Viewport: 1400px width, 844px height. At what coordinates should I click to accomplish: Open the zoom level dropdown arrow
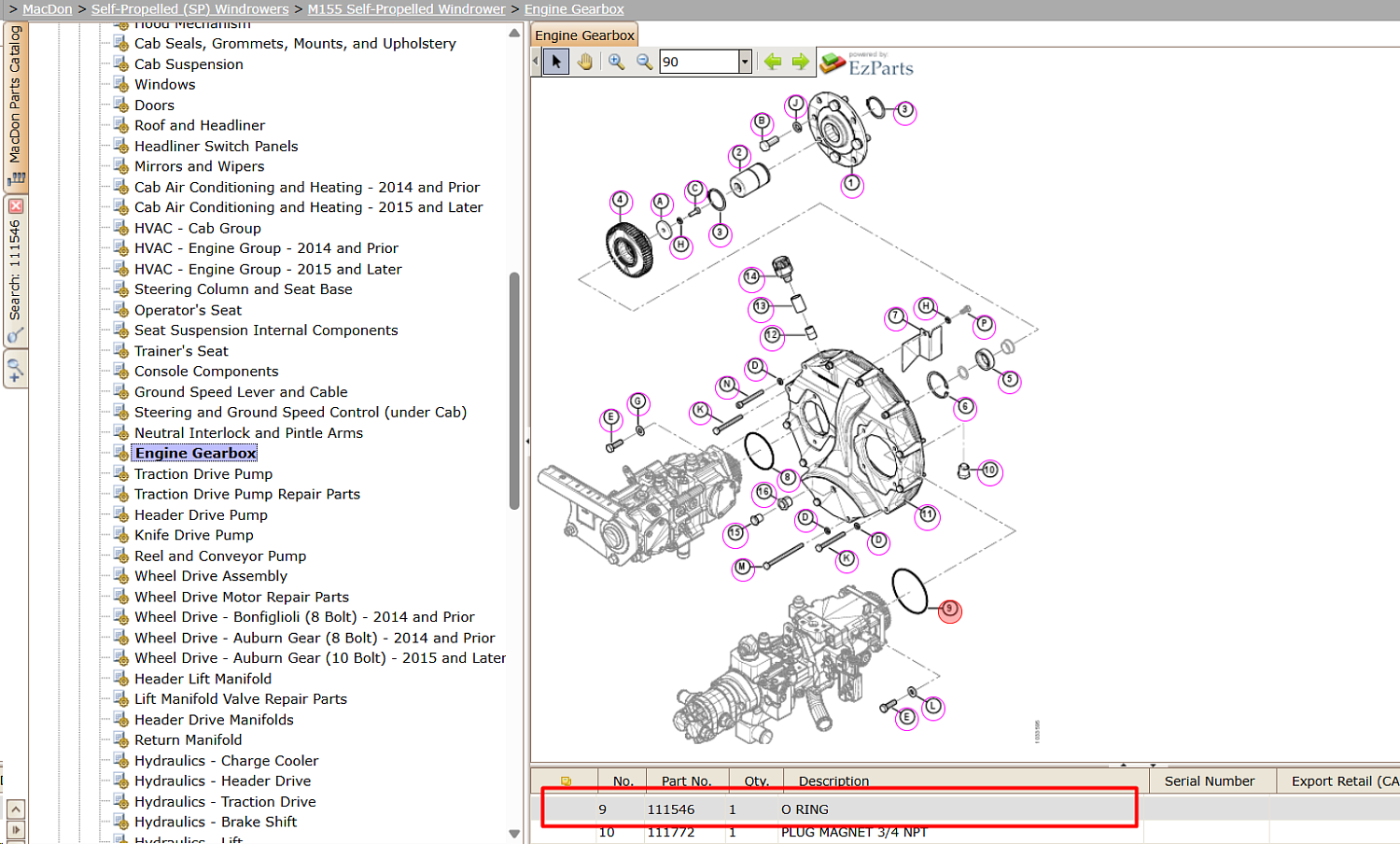coord(745,62)
